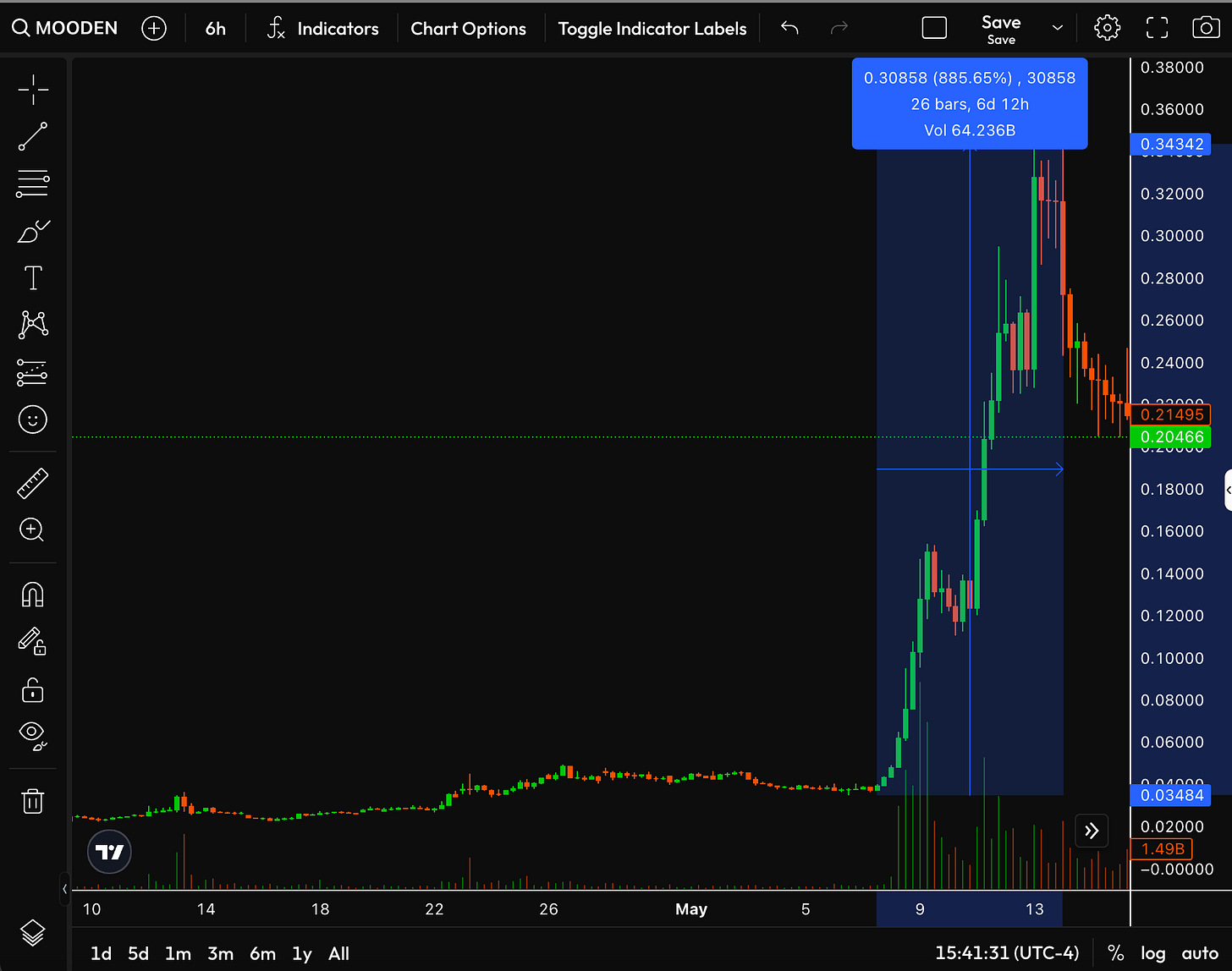Take a chart snapshot with camera icon
Screen dimensions: 1232x971
1205,28
